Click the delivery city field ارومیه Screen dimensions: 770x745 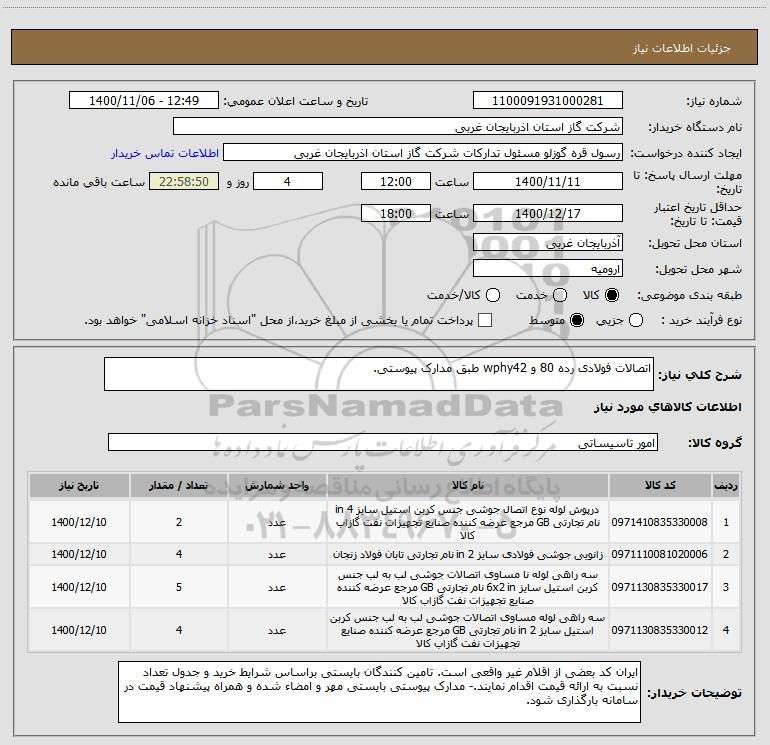pos(548,269)
